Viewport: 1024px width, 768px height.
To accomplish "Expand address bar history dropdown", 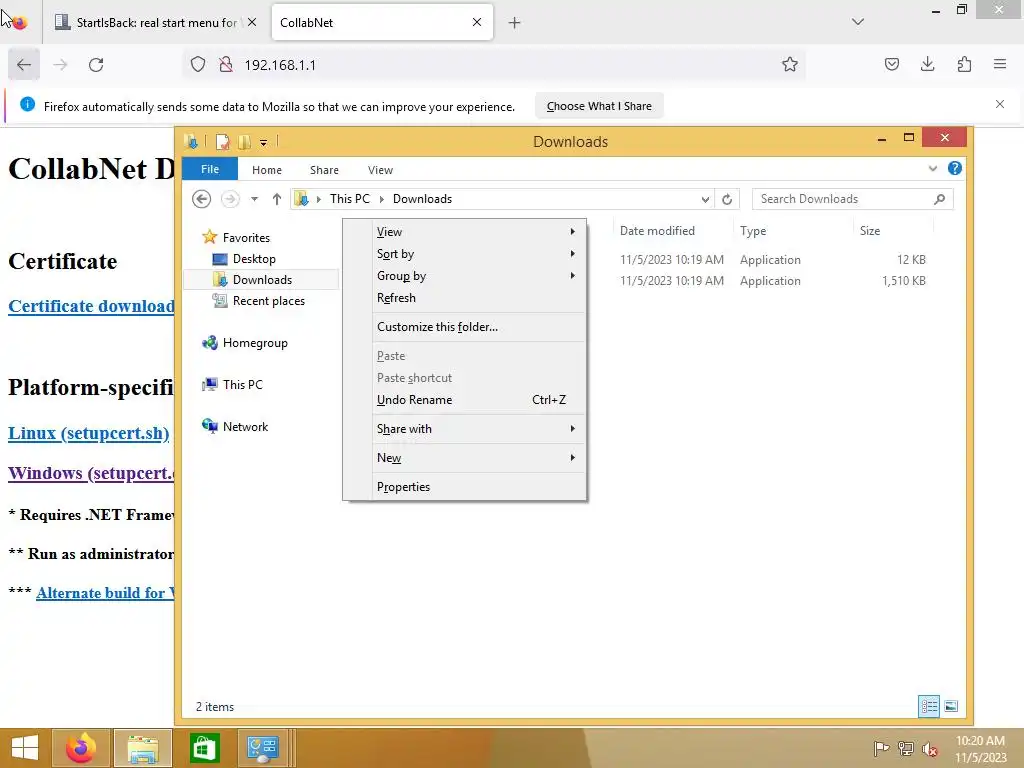I will click(705, 199).
